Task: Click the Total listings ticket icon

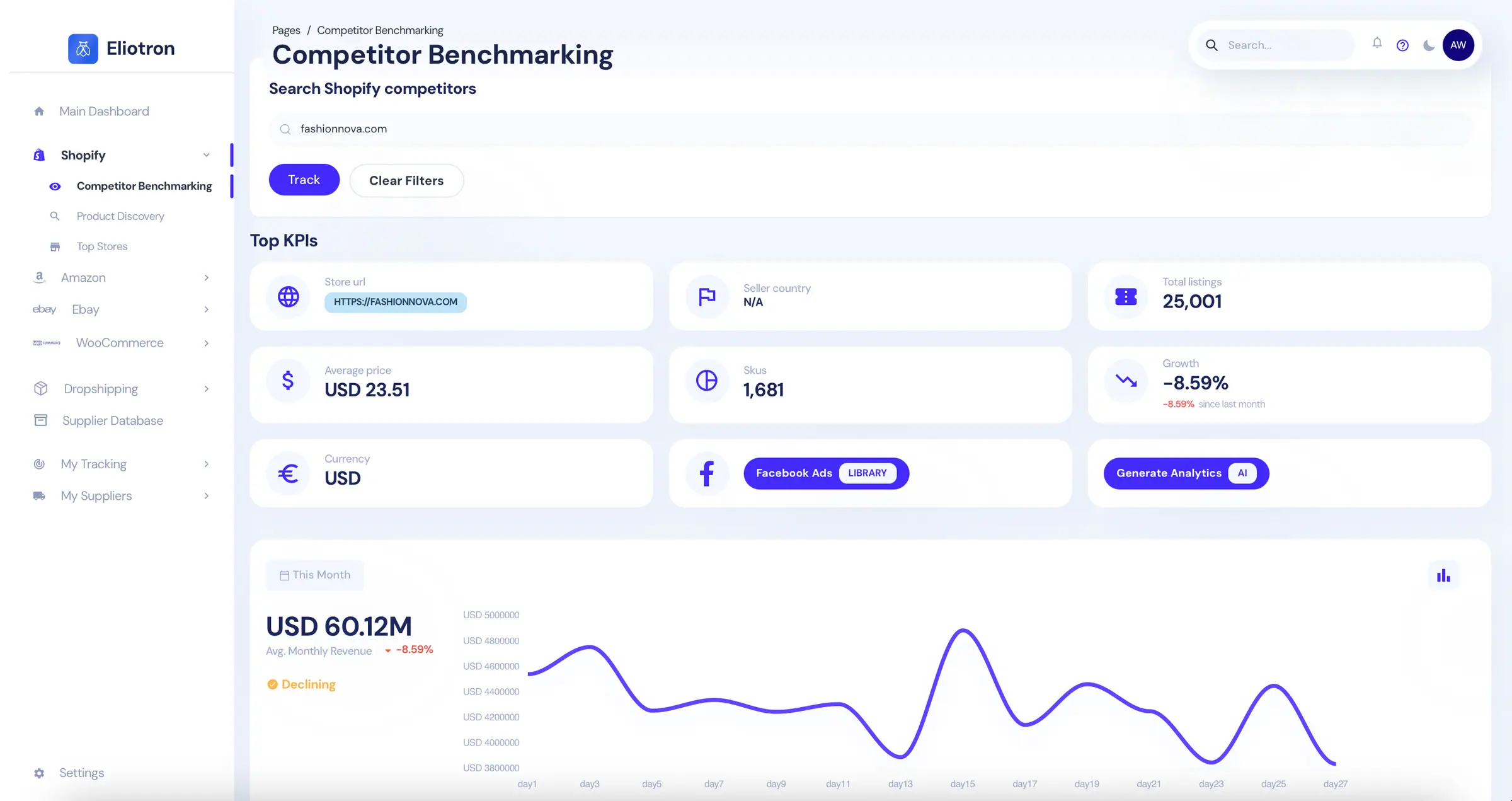Action: [1126, 297]
